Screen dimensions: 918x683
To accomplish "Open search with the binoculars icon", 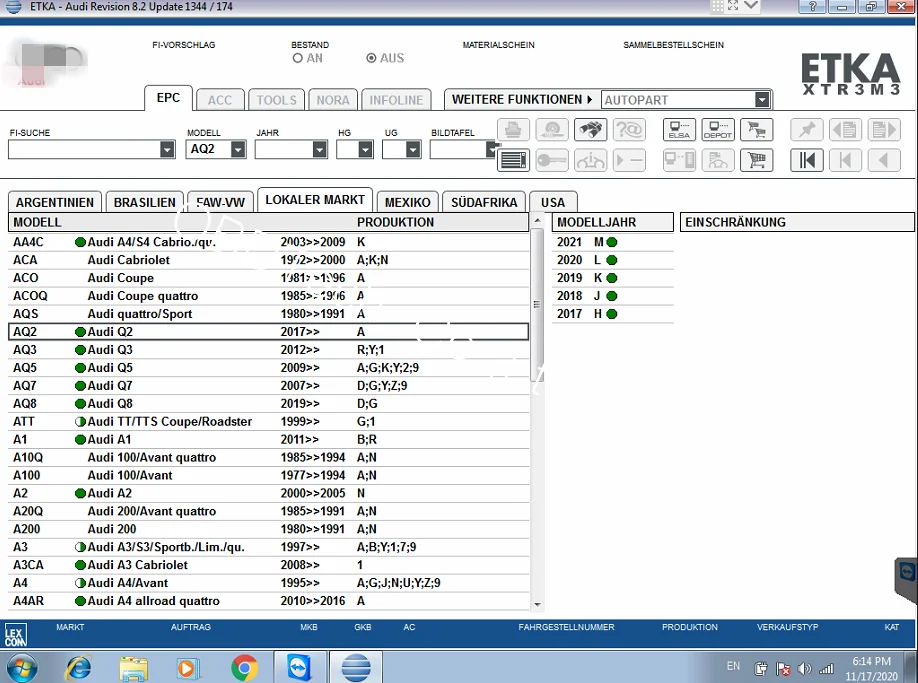I will coord(591,129).
